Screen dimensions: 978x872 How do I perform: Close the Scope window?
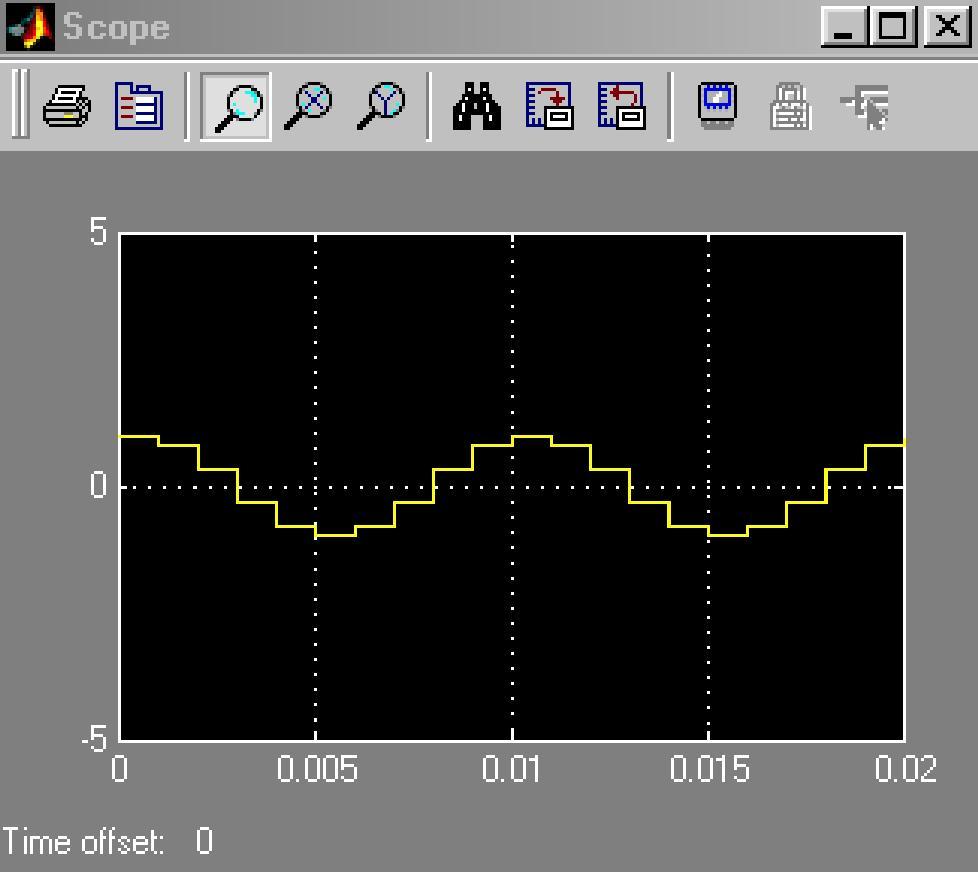tap(945, 27)
